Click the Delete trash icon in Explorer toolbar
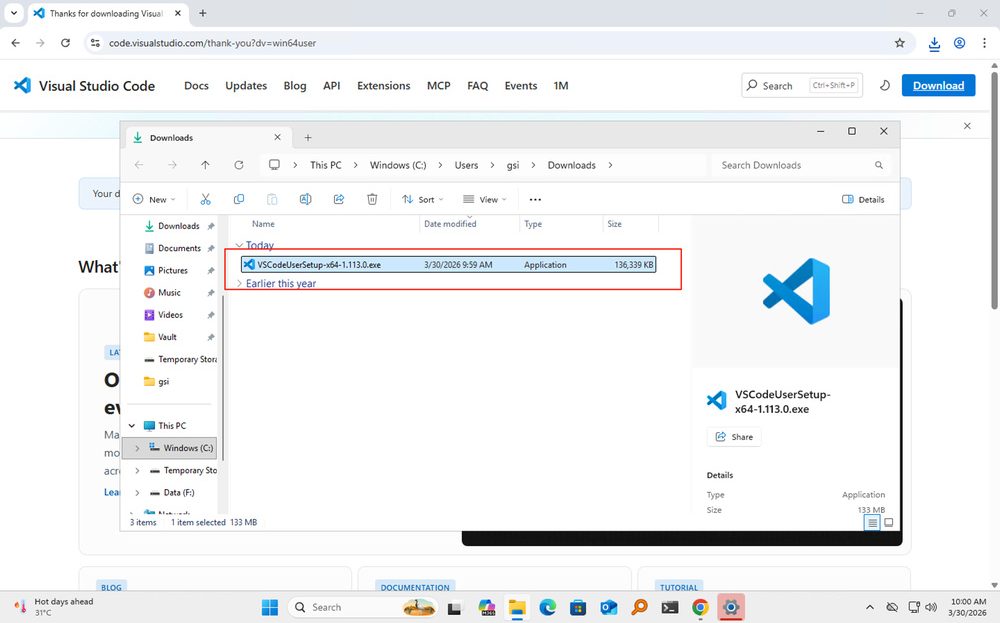The width and height of the screenshot is (1000, 623). pyautogui.click(x=372, y=199)
